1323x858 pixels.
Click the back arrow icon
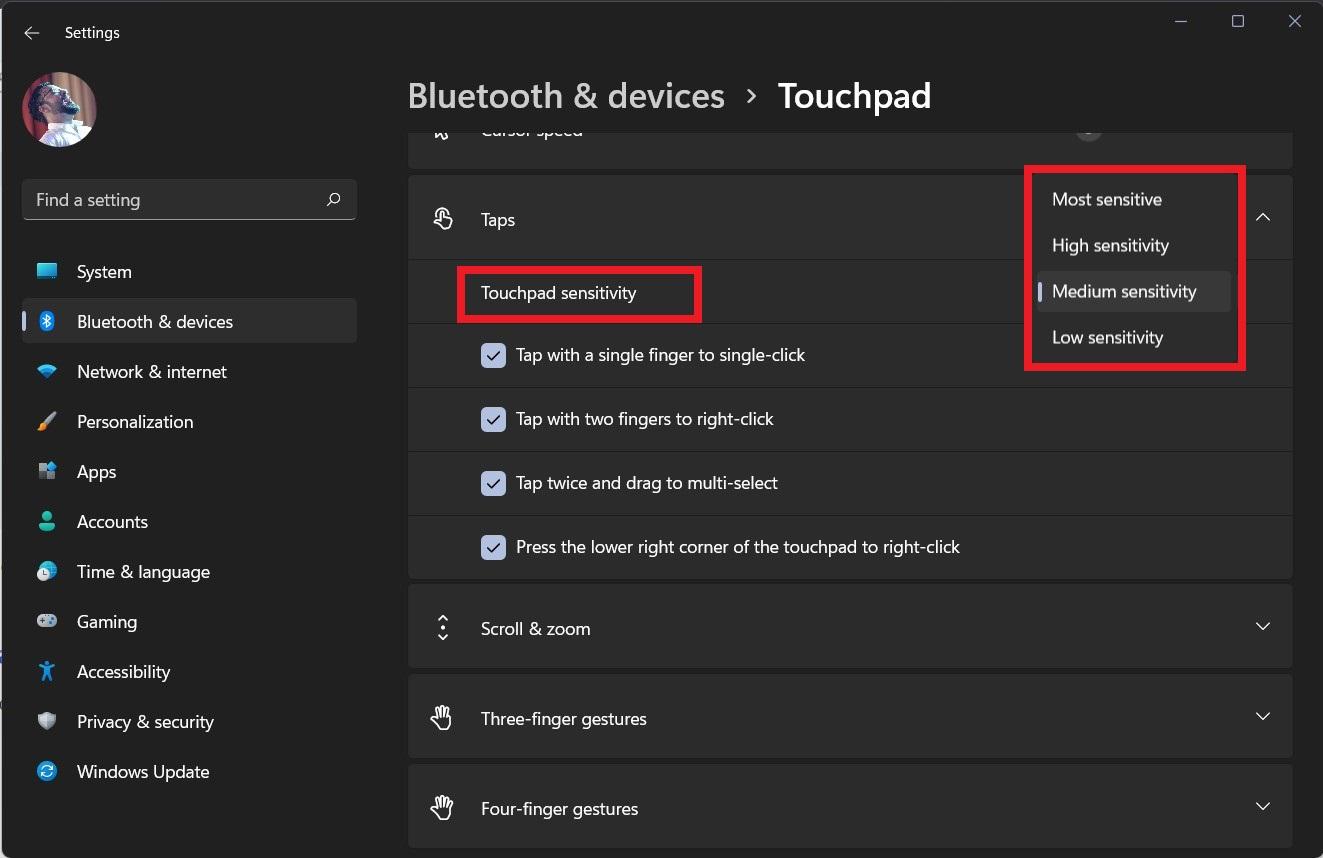[x=32, y=33]
